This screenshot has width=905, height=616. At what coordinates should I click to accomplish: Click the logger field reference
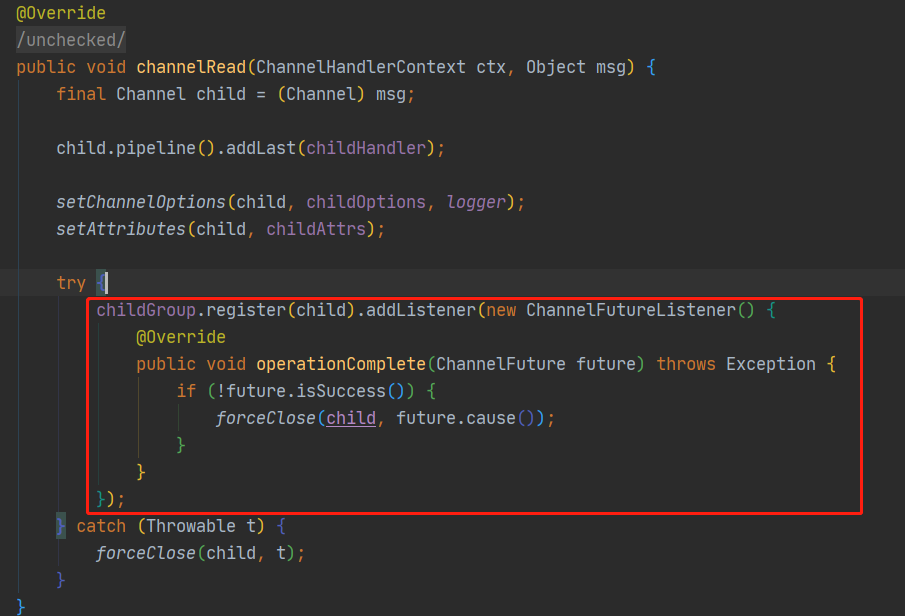click(x=476, y=202)
